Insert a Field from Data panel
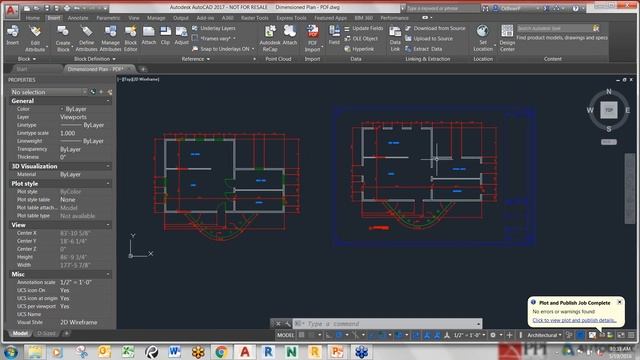 pyautogui.click(x=334, y=35)
